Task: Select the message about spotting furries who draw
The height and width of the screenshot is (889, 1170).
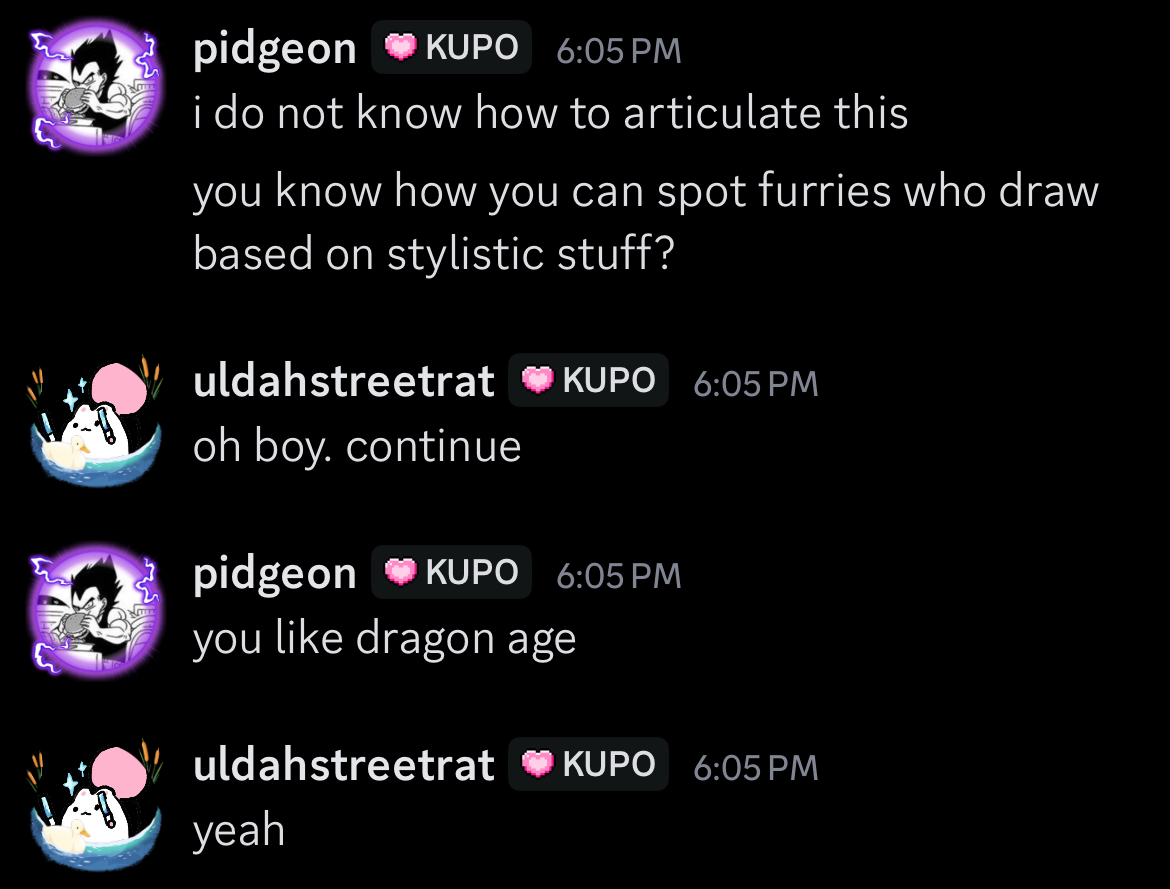Action: [645, 222]
